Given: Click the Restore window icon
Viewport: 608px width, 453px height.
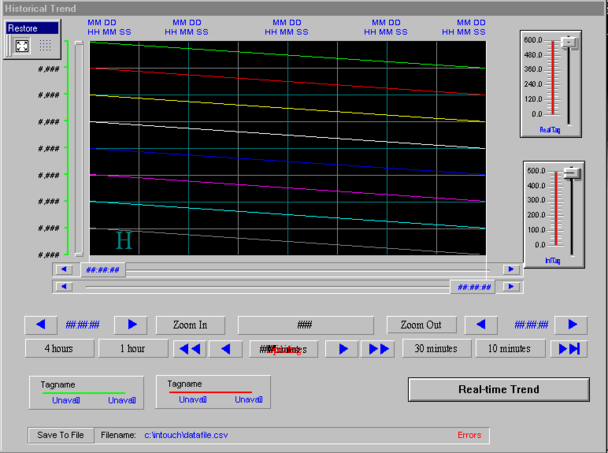Looking at the screenshot, I should [x=19, y=45].
